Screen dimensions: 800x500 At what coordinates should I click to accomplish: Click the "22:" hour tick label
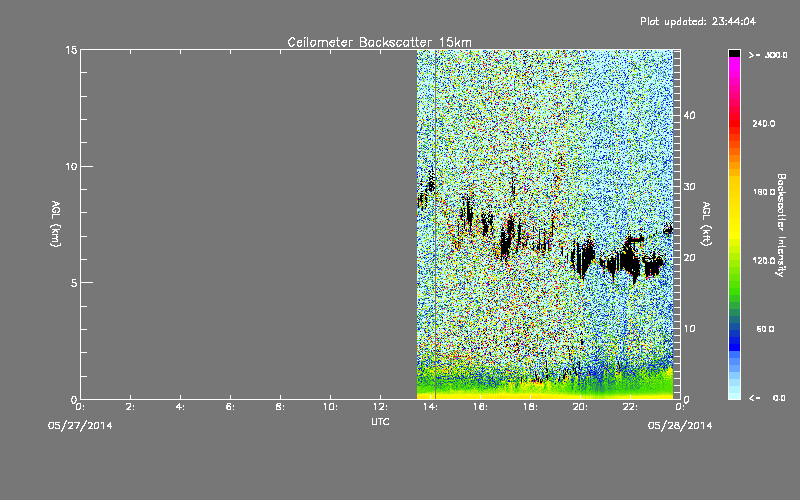point(630,407)
